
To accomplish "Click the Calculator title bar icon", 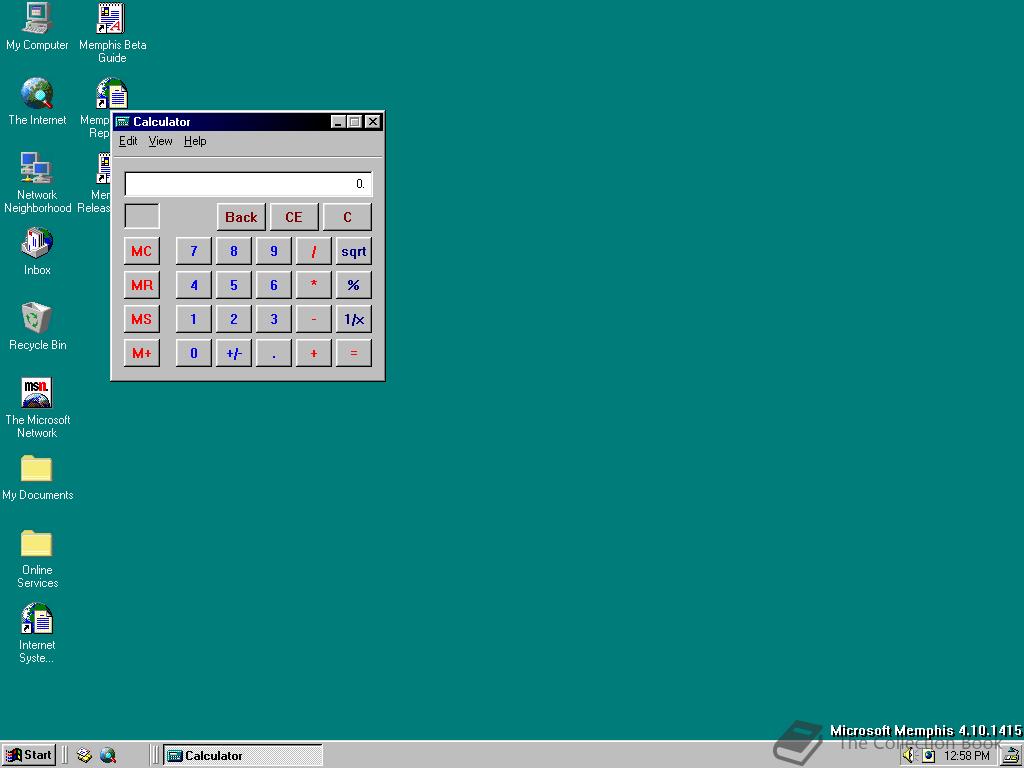I will pyautogui.click(x=122, y=121).
